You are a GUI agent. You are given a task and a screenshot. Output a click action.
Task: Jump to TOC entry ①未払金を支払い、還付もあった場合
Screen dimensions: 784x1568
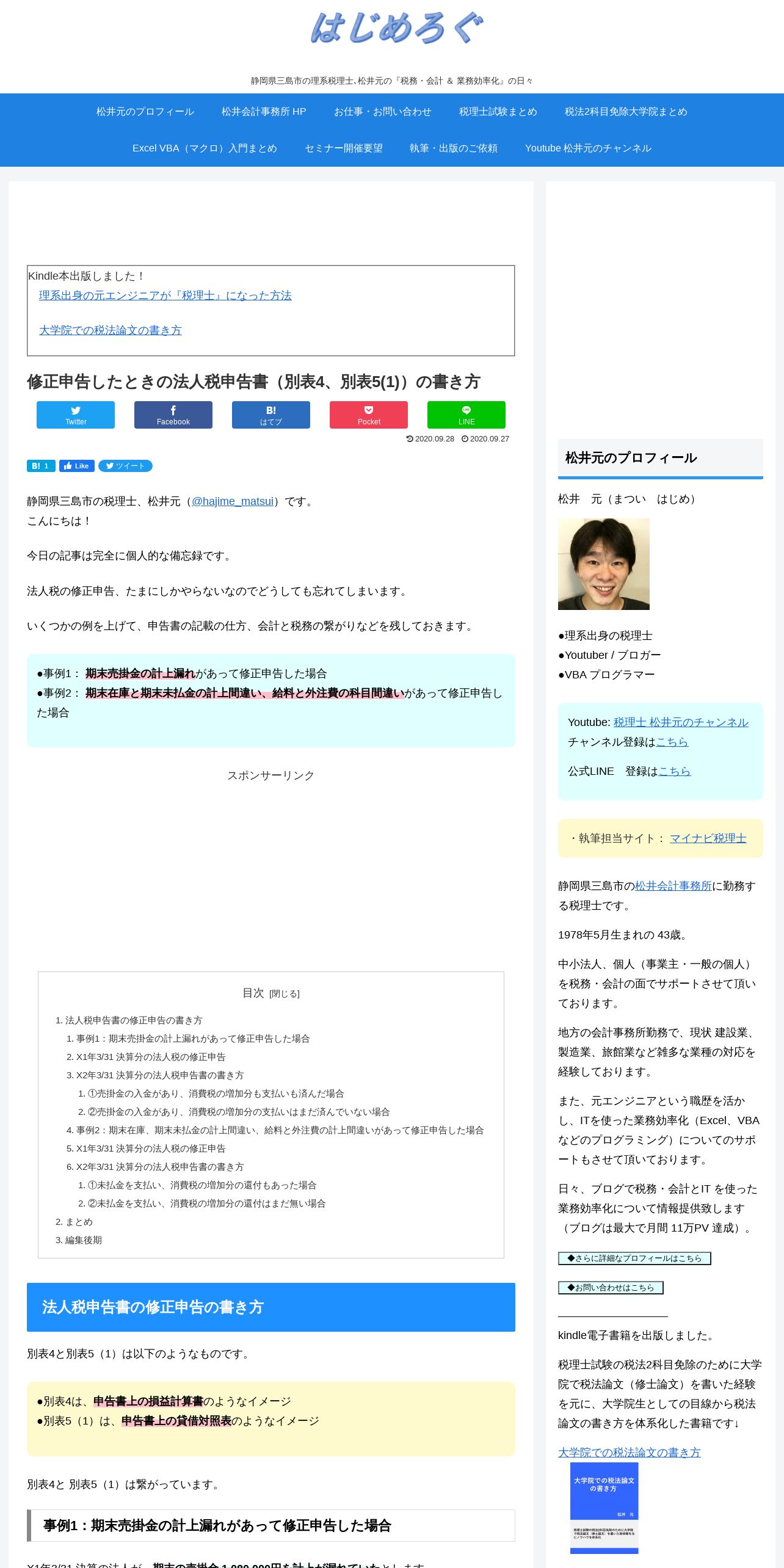[202, 1185]
